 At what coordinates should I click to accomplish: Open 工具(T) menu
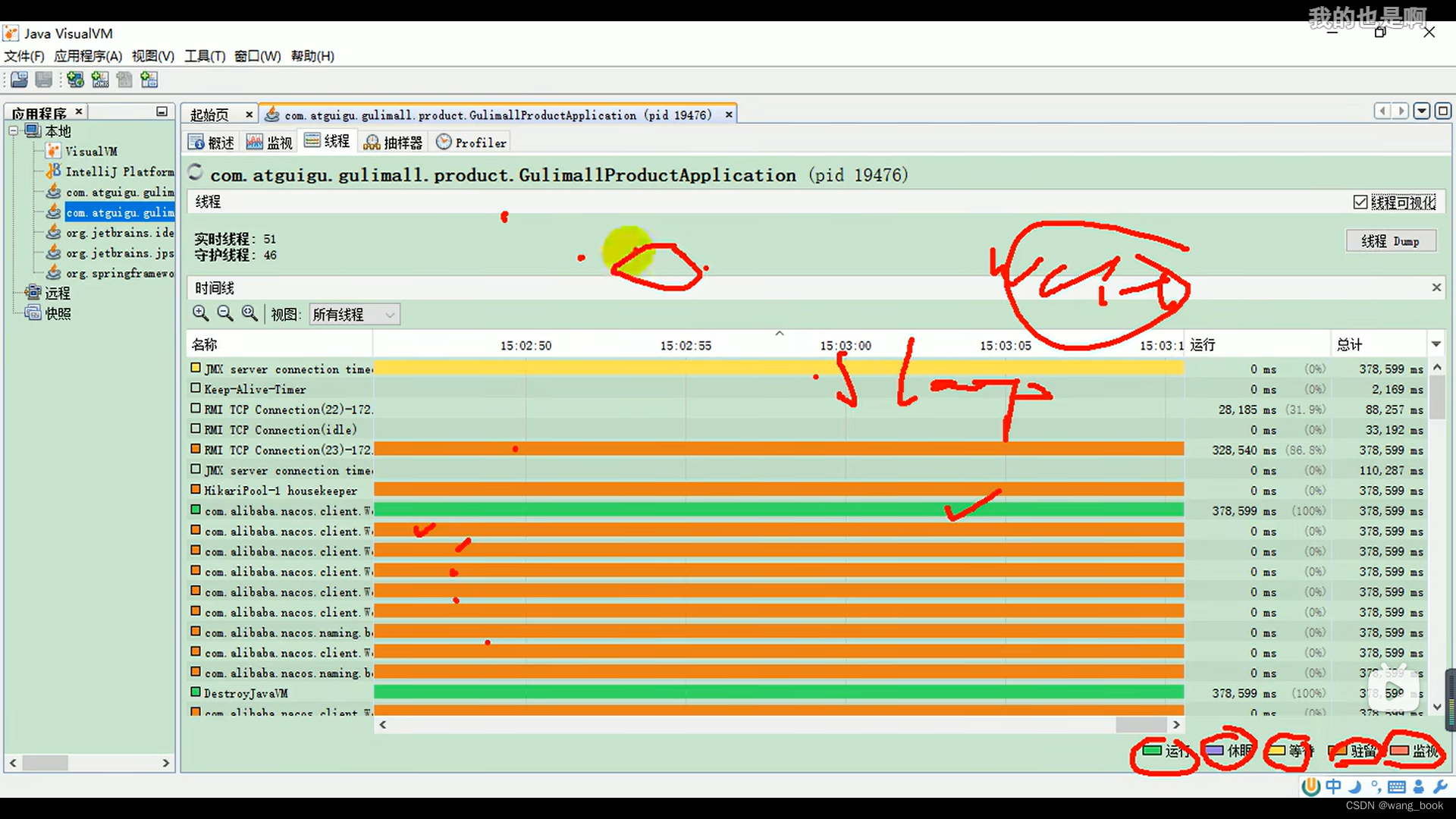(x=205, y=56)
